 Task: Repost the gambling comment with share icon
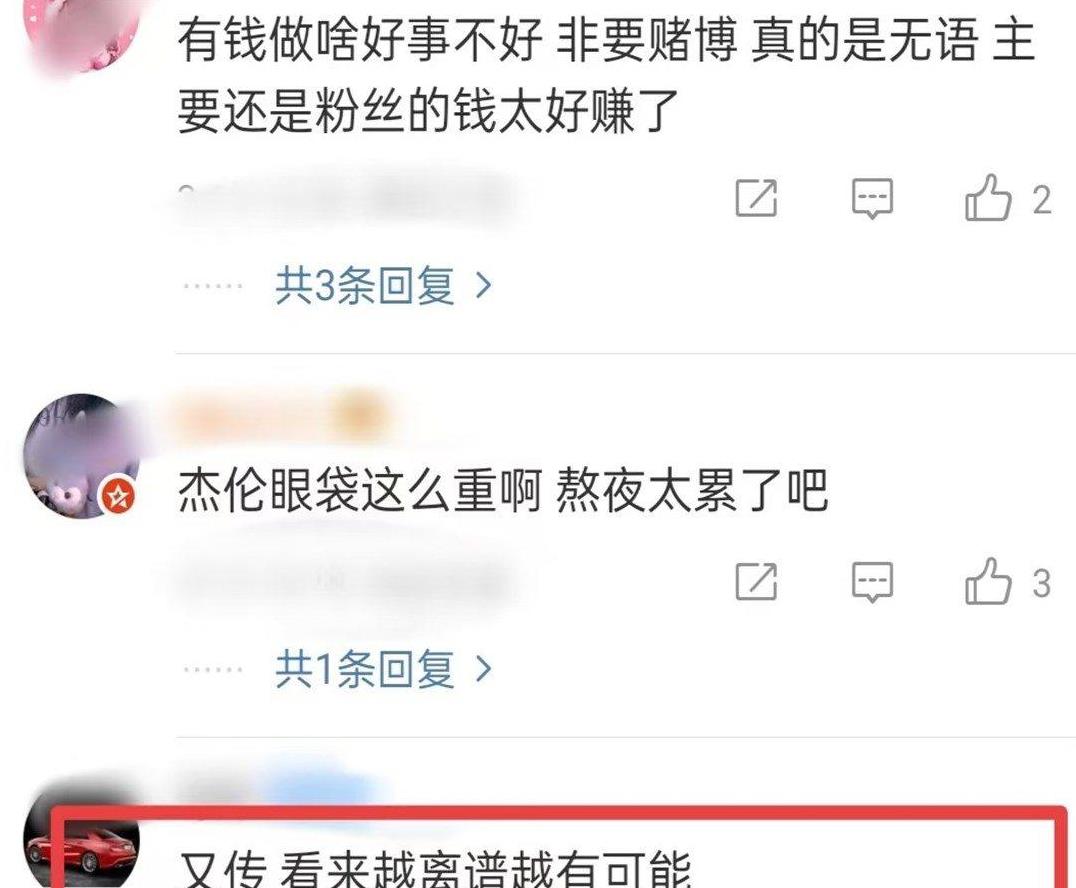coord(756,198)
